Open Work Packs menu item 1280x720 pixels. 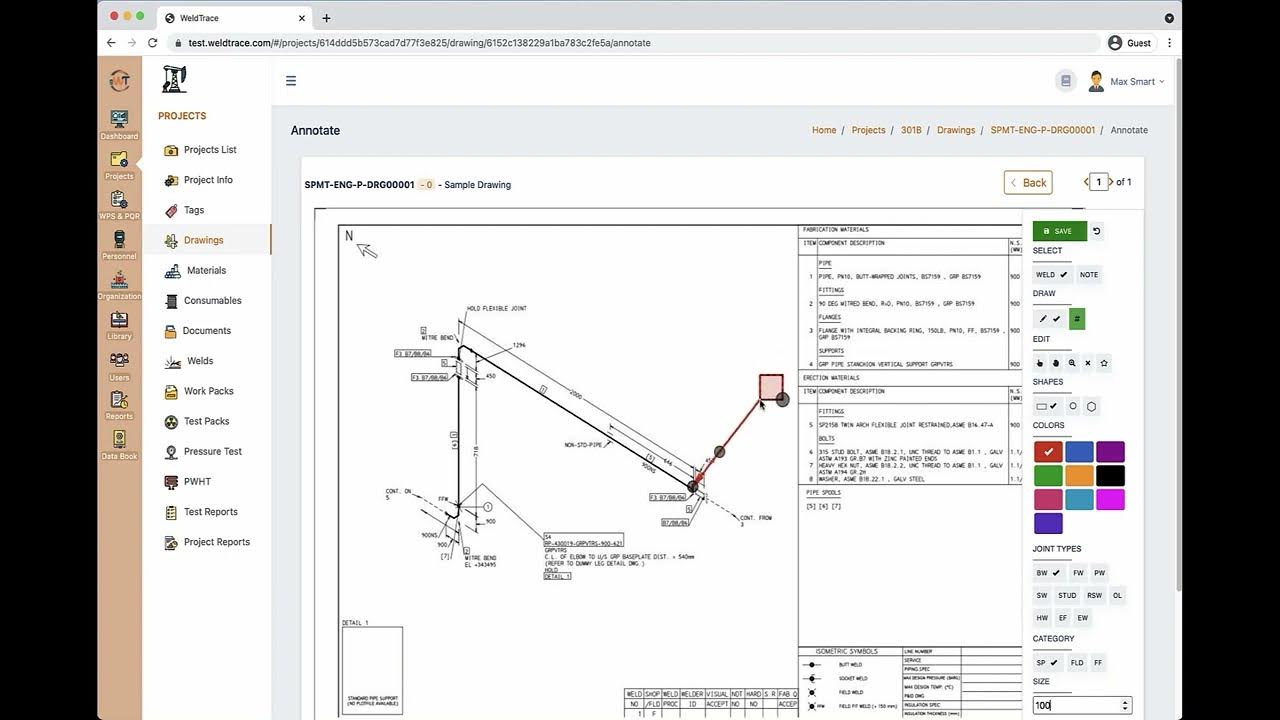point(207,391)
